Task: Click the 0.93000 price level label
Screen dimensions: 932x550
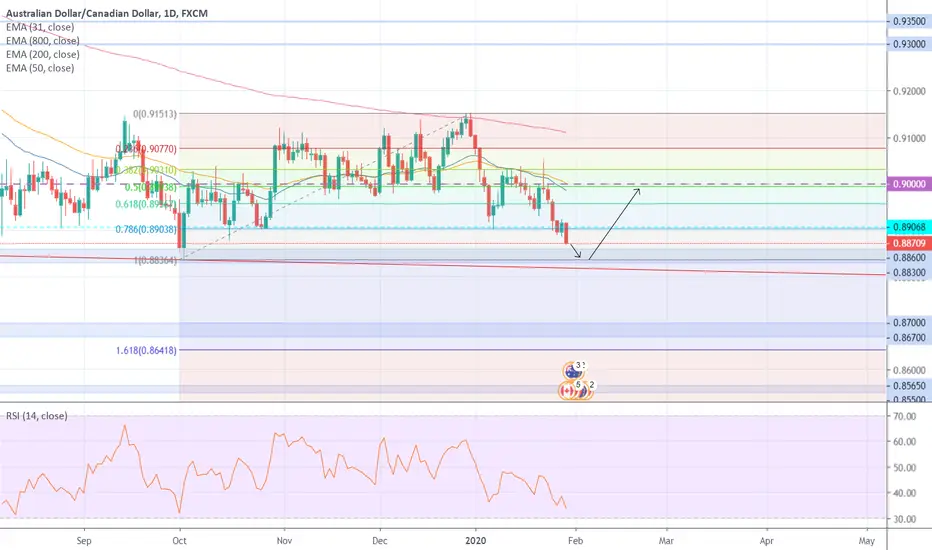Action: click(909, 44)
